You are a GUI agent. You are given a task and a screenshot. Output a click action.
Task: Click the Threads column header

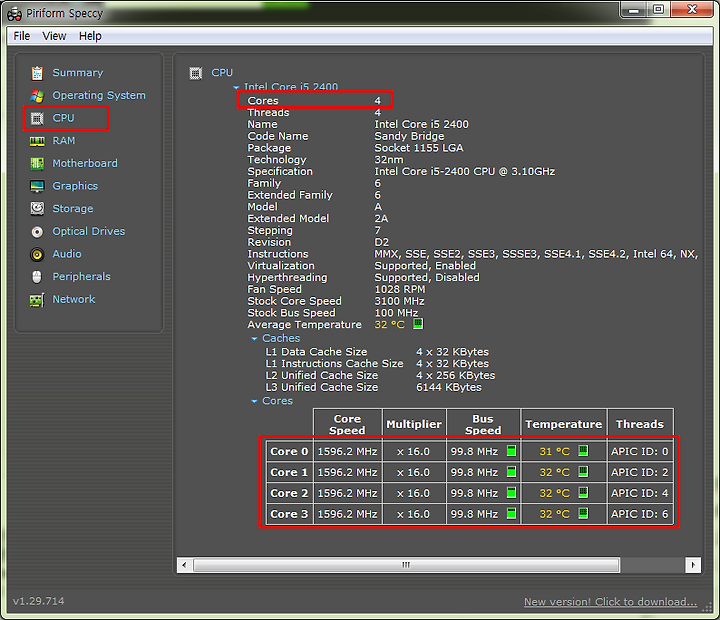click(640, 424)
